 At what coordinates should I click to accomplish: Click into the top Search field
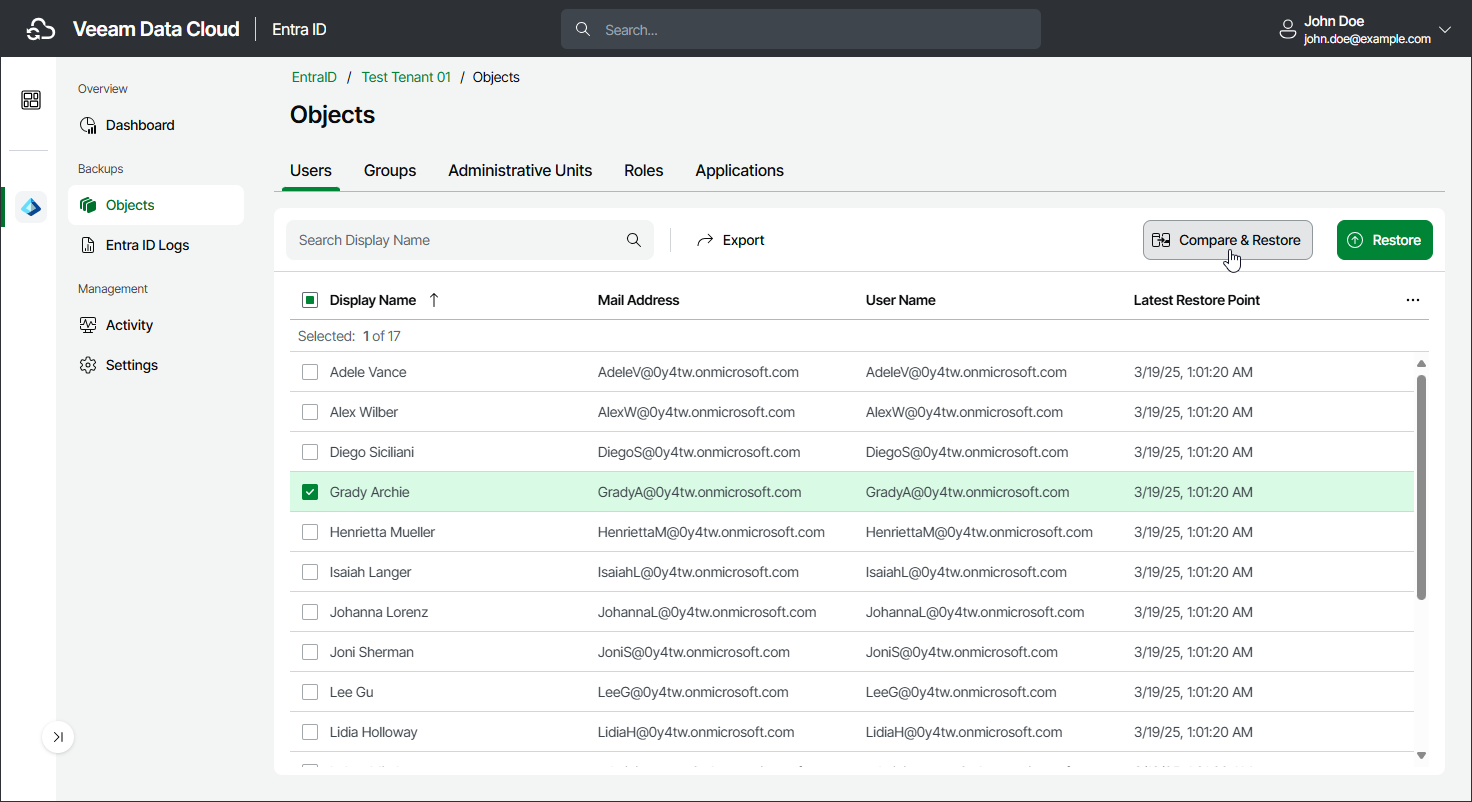801,29
